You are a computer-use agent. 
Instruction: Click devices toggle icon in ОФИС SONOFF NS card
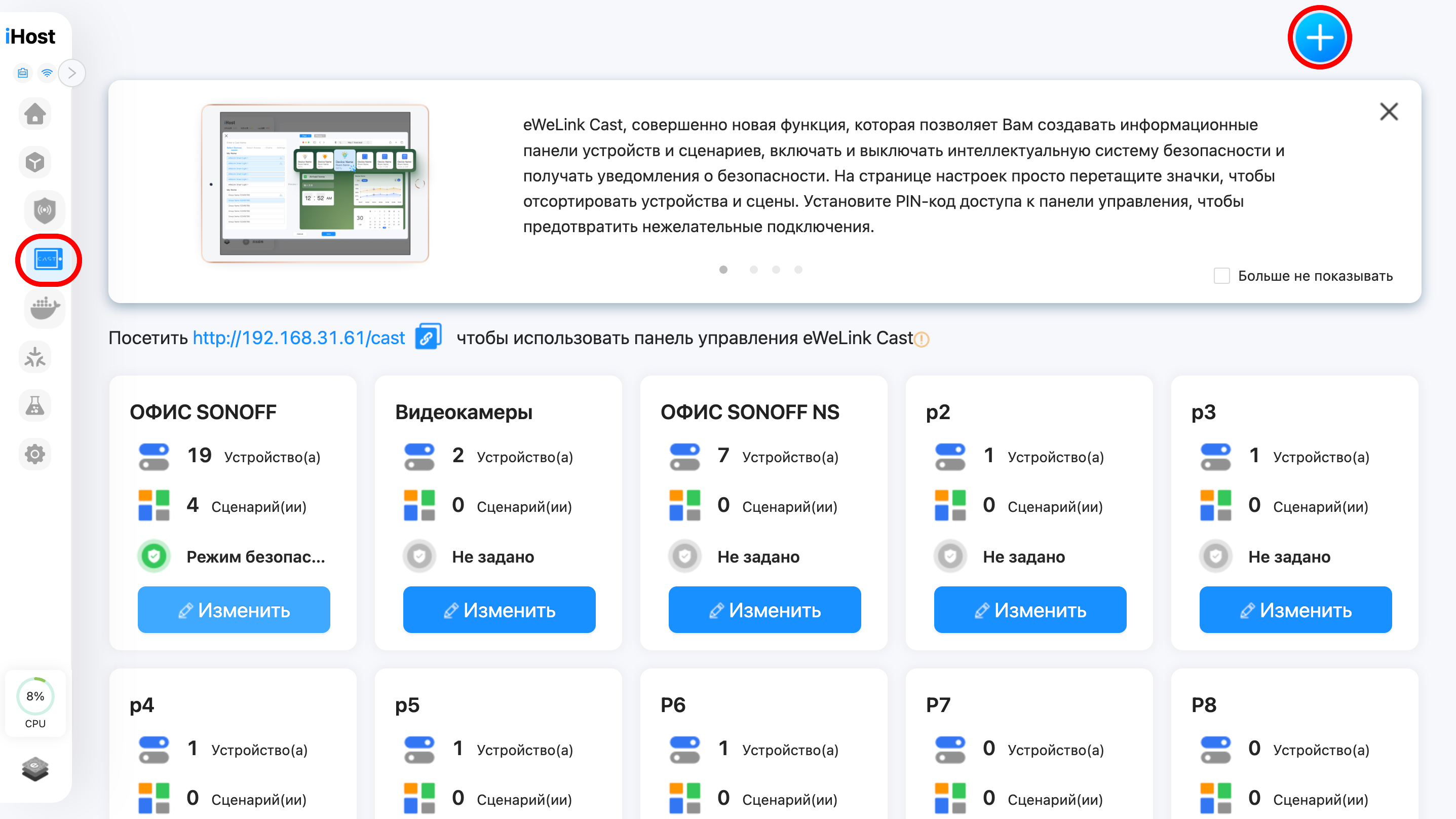pos(684,457)
